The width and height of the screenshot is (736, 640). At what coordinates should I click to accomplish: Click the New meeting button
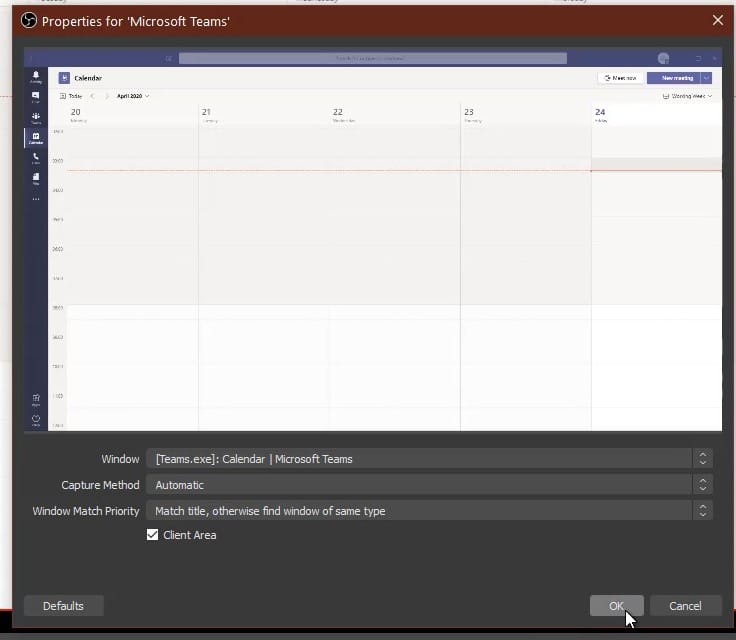pos(674,78)
